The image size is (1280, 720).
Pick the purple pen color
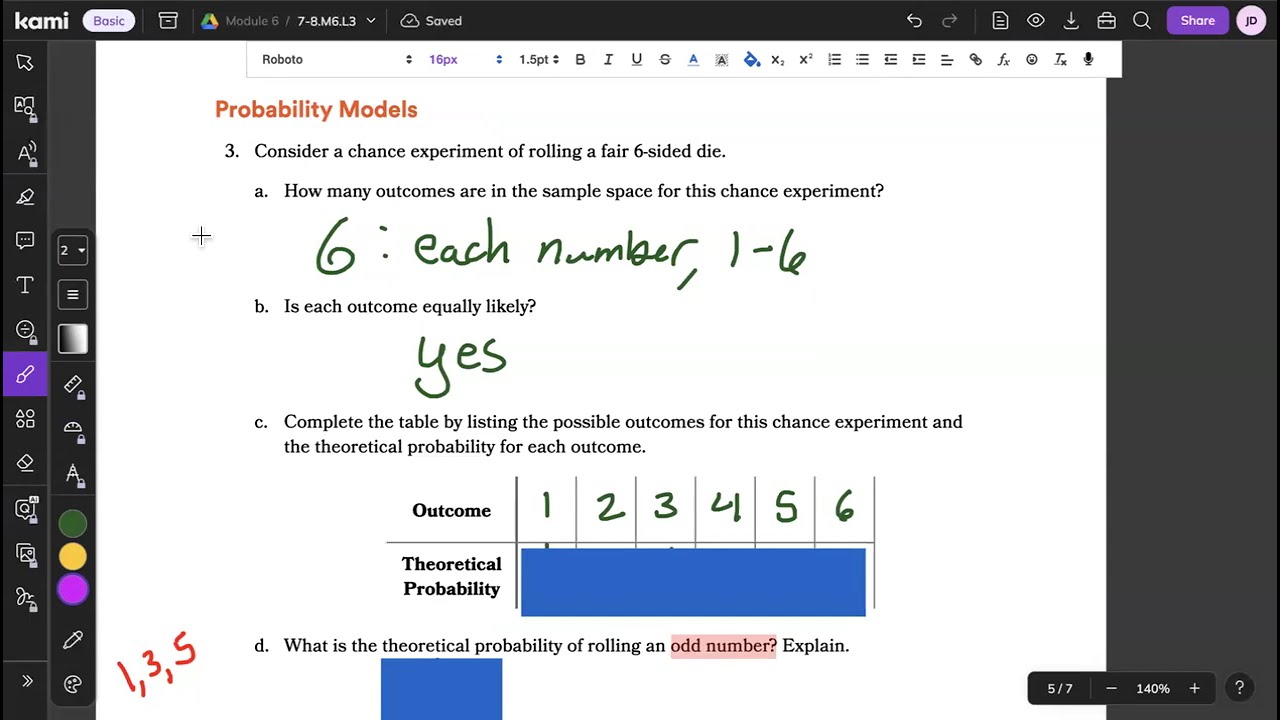click(x=72, y=590)
